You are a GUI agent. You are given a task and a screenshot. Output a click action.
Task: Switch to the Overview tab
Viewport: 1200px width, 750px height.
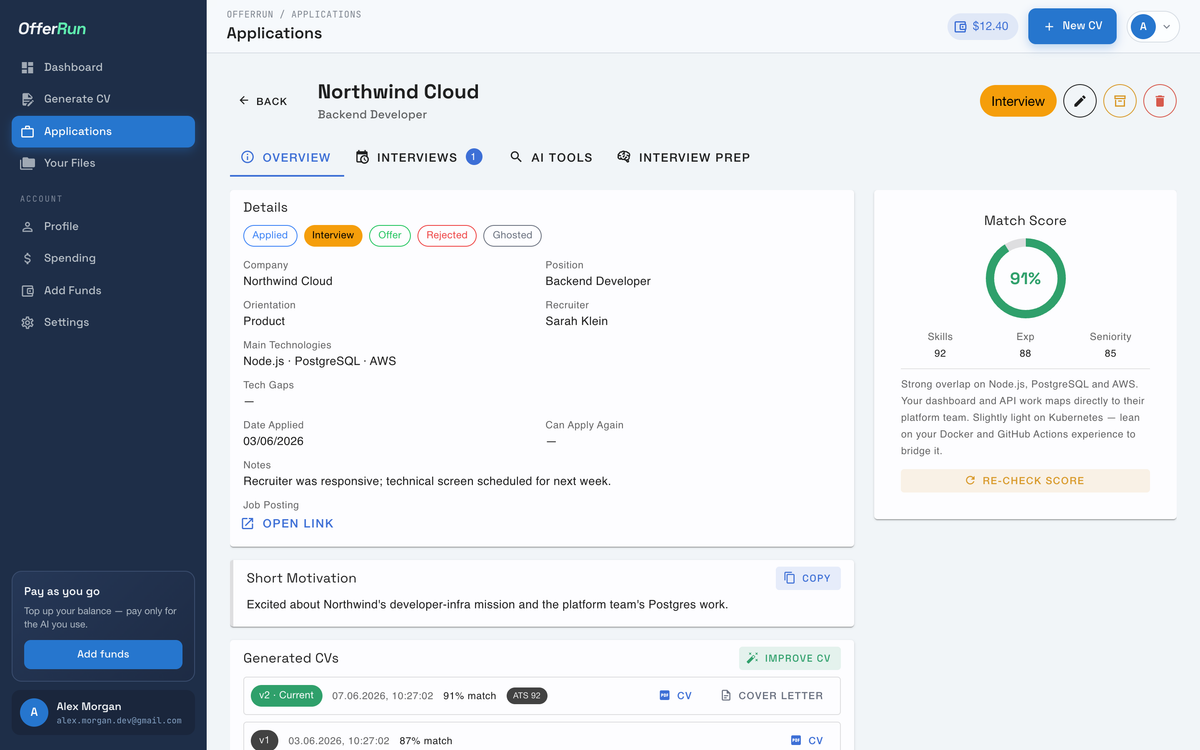[x=287, y=157]
